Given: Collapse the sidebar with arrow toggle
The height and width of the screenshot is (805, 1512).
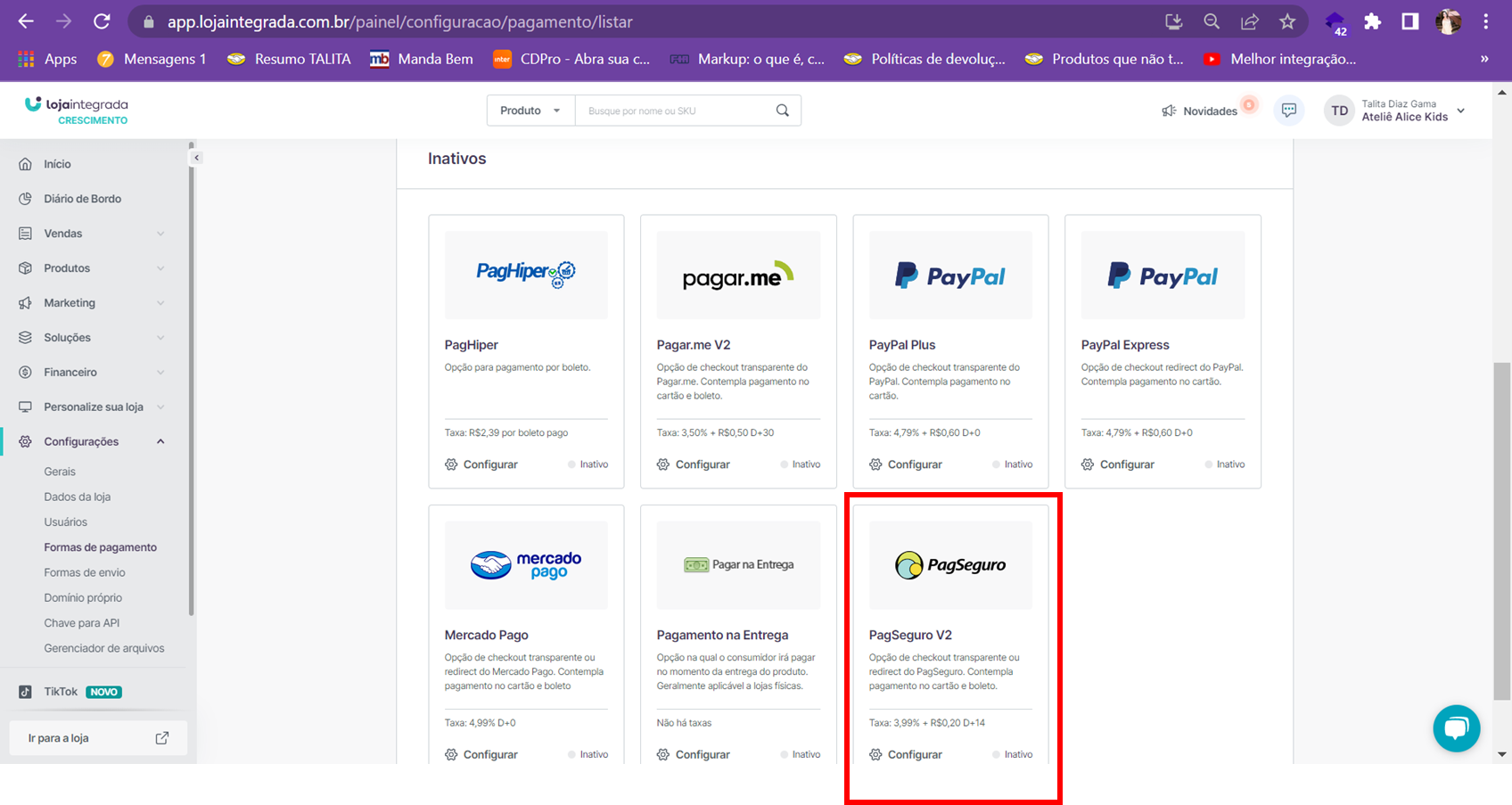Looking at the screenshot, I should tap(196, 158).
